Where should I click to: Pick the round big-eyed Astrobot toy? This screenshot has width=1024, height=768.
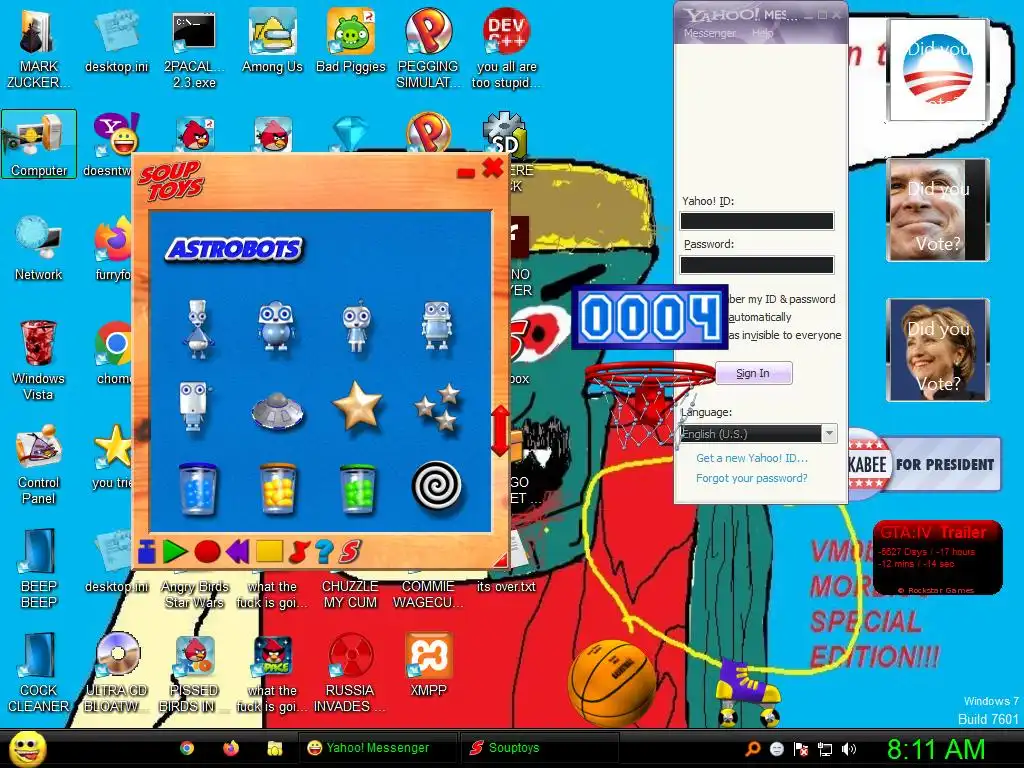[x=276, y=326]
